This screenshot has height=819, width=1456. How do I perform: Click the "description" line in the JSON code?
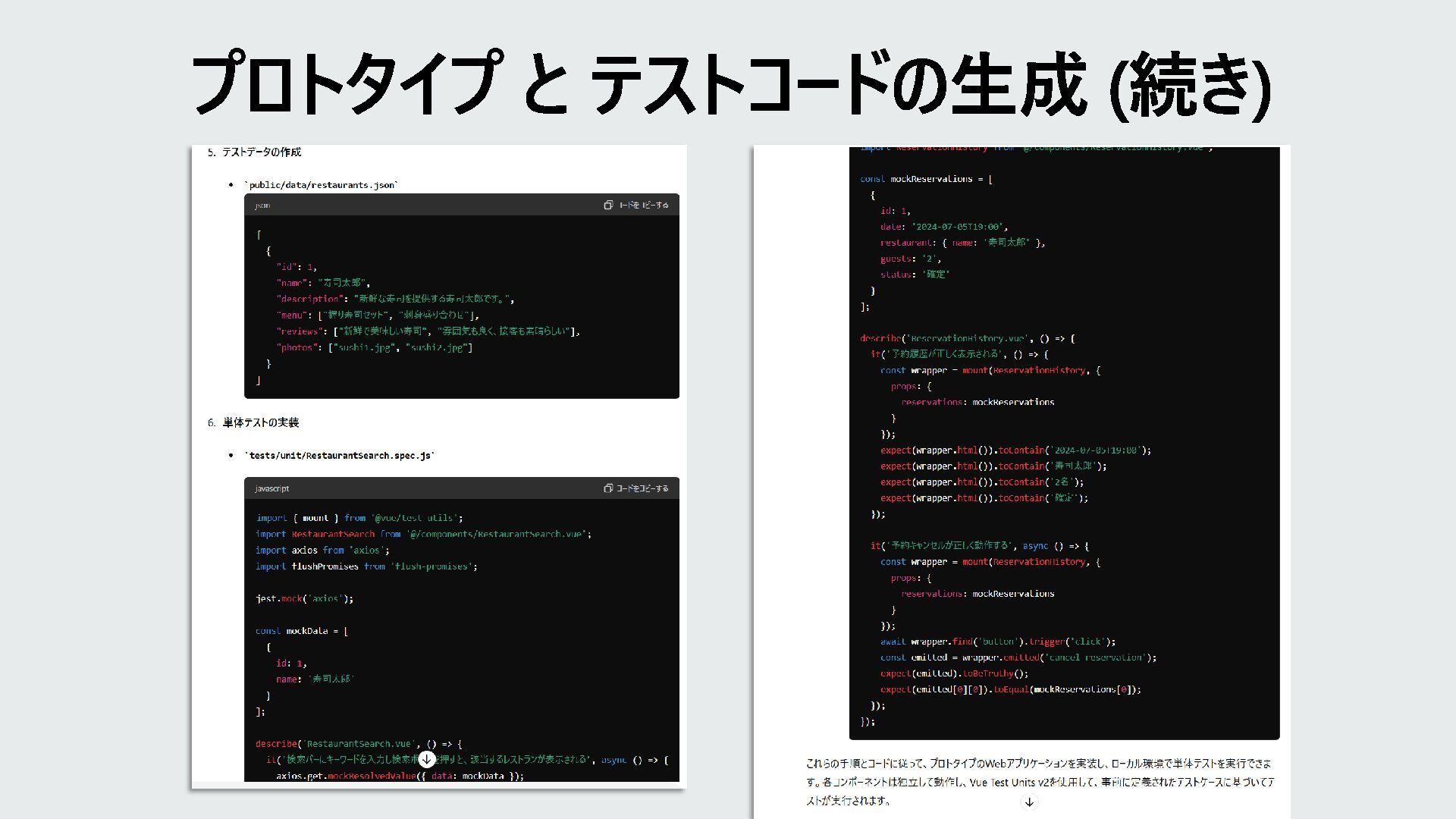[x=395, y=299]
